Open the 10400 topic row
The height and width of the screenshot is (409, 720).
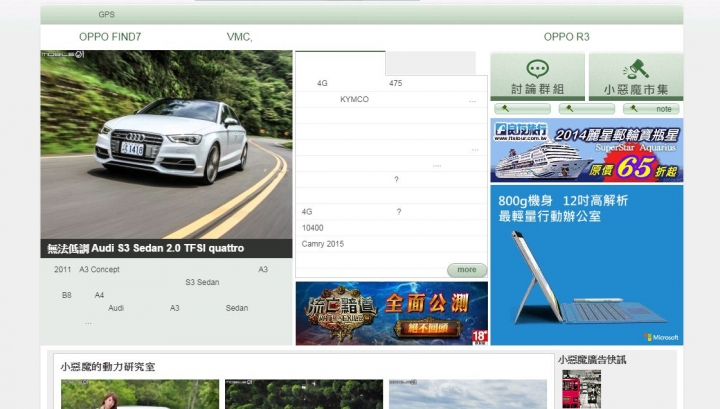pos(391,228)
